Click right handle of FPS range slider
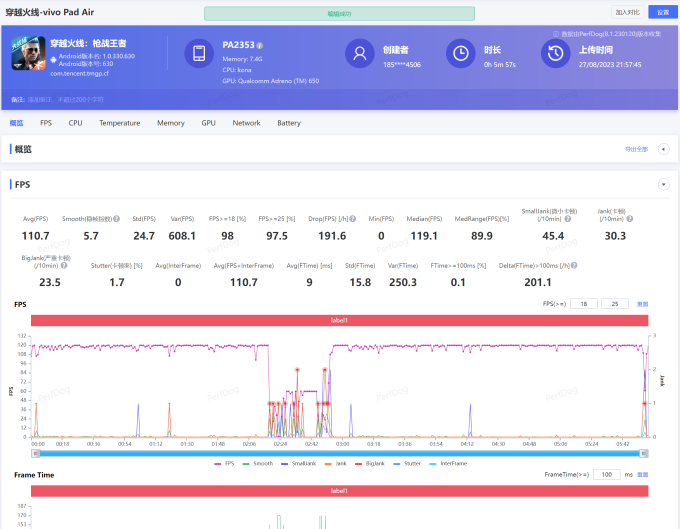This screenshot has height=529, width=680. tap(644, 454)
